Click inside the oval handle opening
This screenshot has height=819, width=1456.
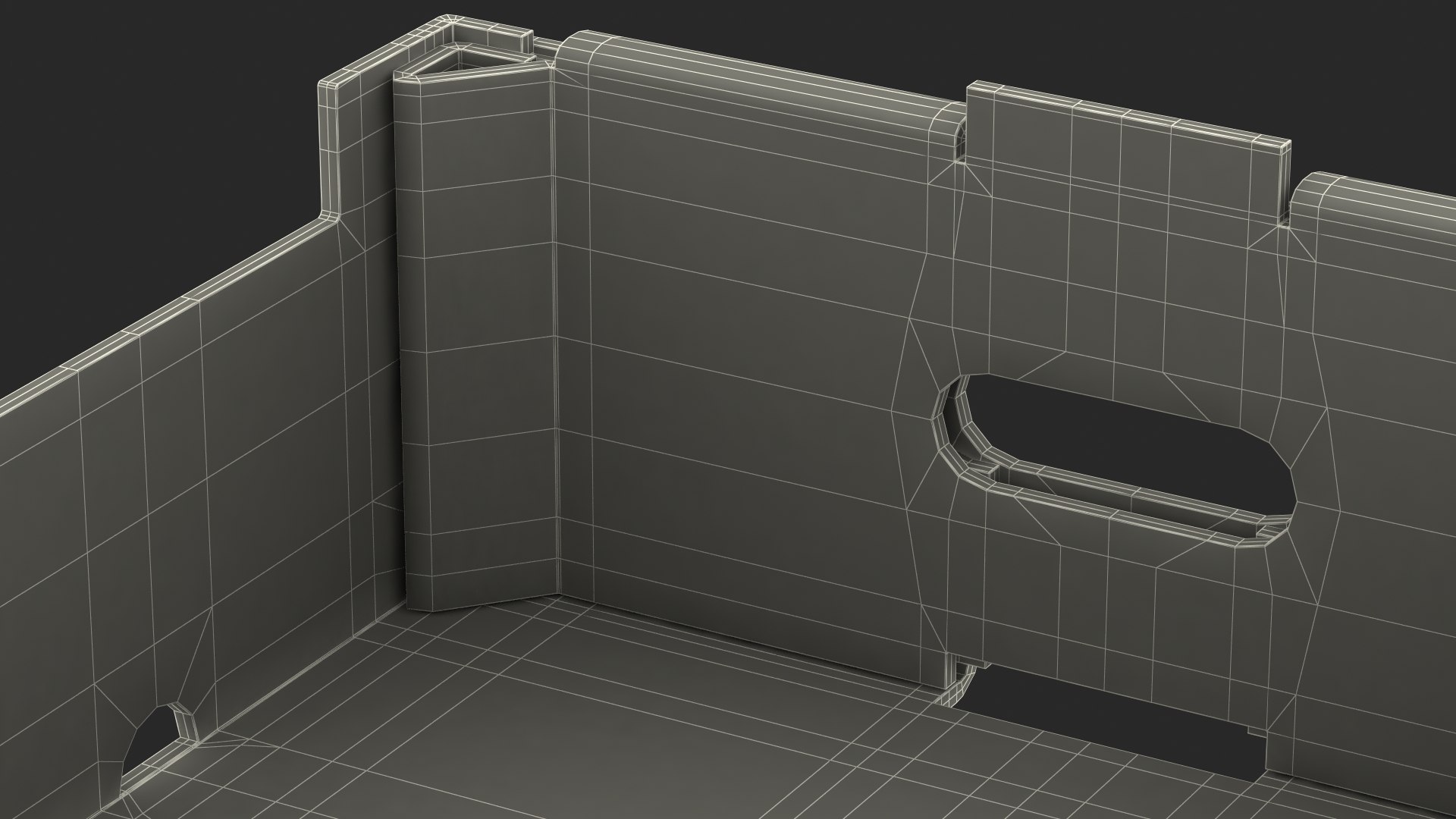point(1122,444)
